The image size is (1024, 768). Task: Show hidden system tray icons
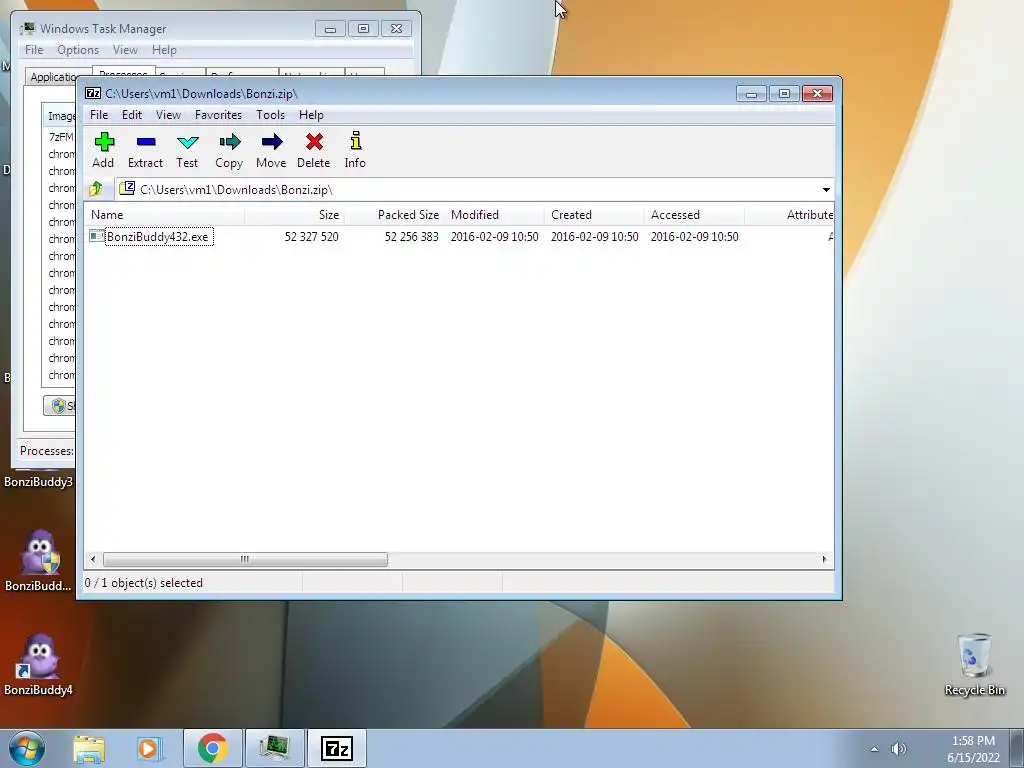[x=874, y=749]
